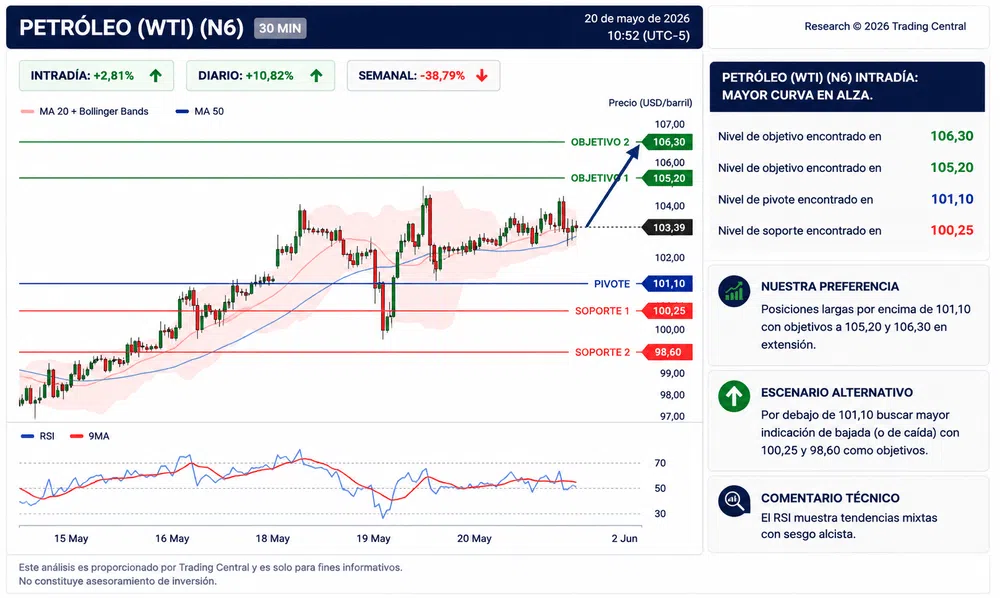Click the NUESTRA PREFERENCIA heading
Image resolution: width=1000 pixels, height=598 pixels.
pyautogui.click(x=830, y=286)
